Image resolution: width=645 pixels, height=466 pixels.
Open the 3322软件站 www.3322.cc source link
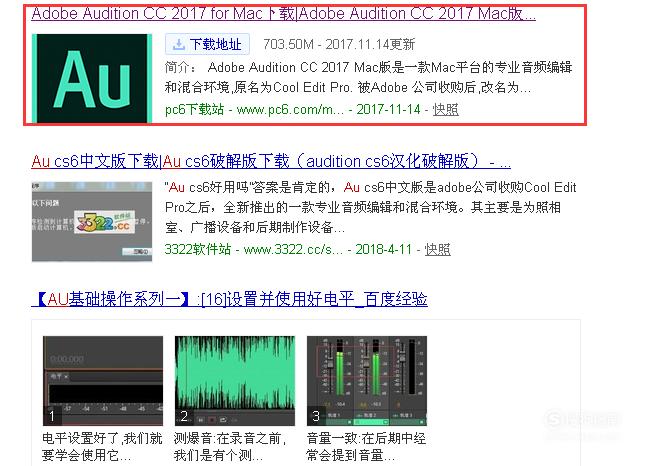pos(253,249)
